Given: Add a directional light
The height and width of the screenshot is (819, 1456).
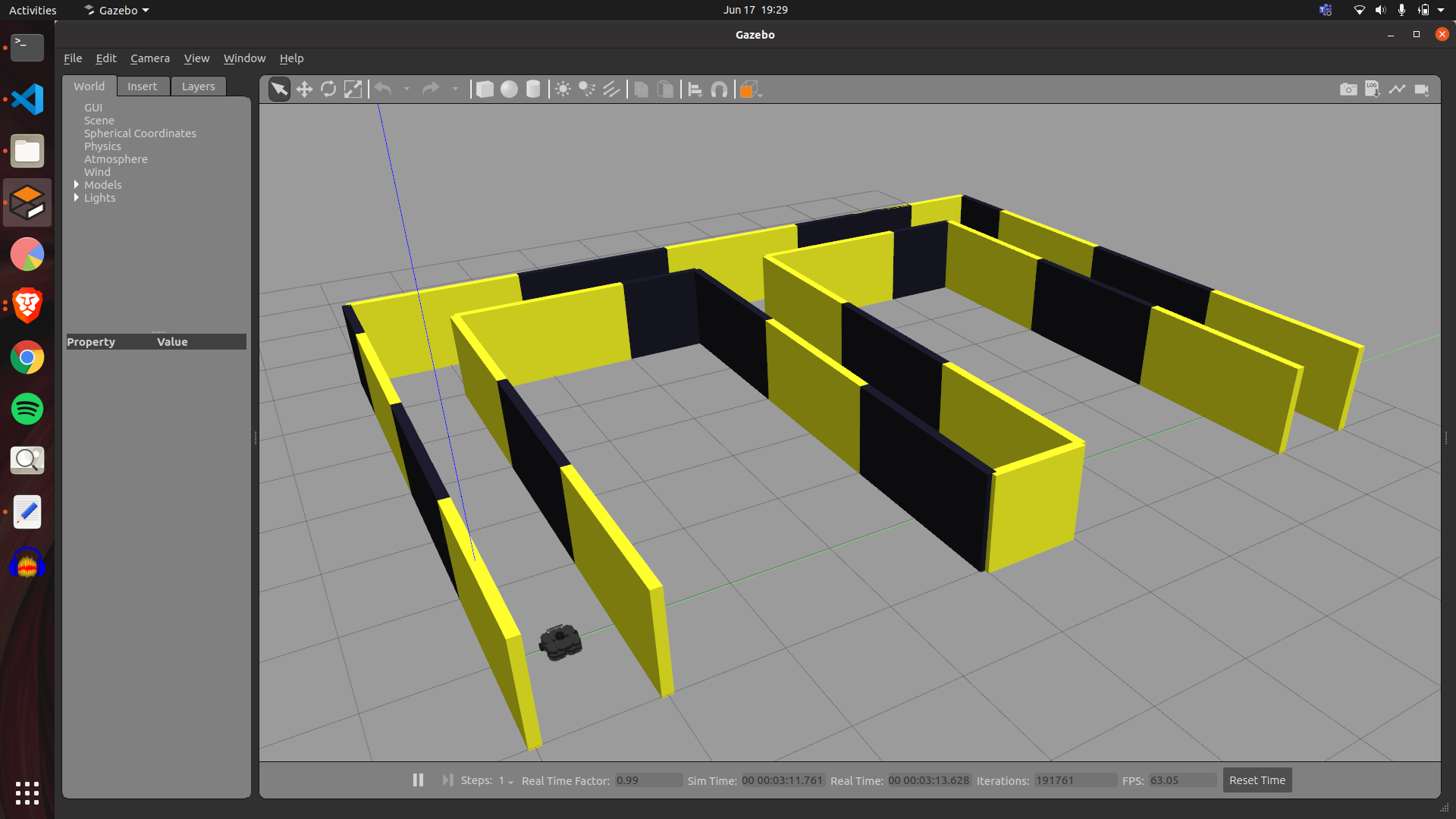Looking at the screenshot, I should click(x=611, y=89).
